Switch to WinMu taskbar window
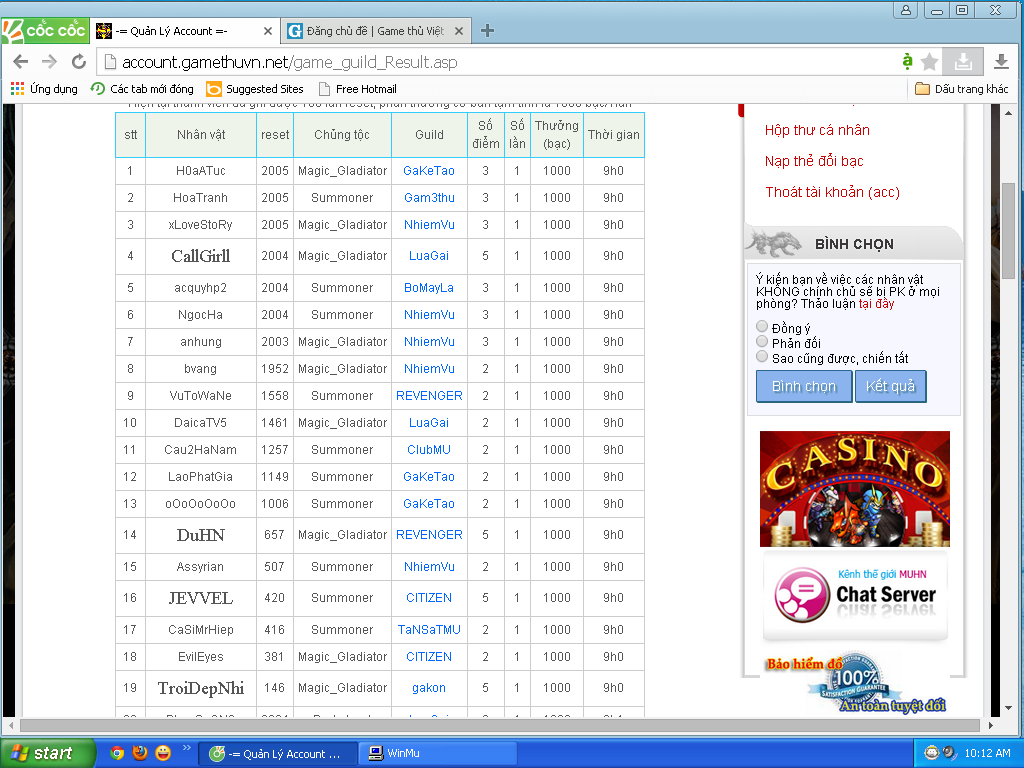The image size is (1024, 768). coord(438,754)
